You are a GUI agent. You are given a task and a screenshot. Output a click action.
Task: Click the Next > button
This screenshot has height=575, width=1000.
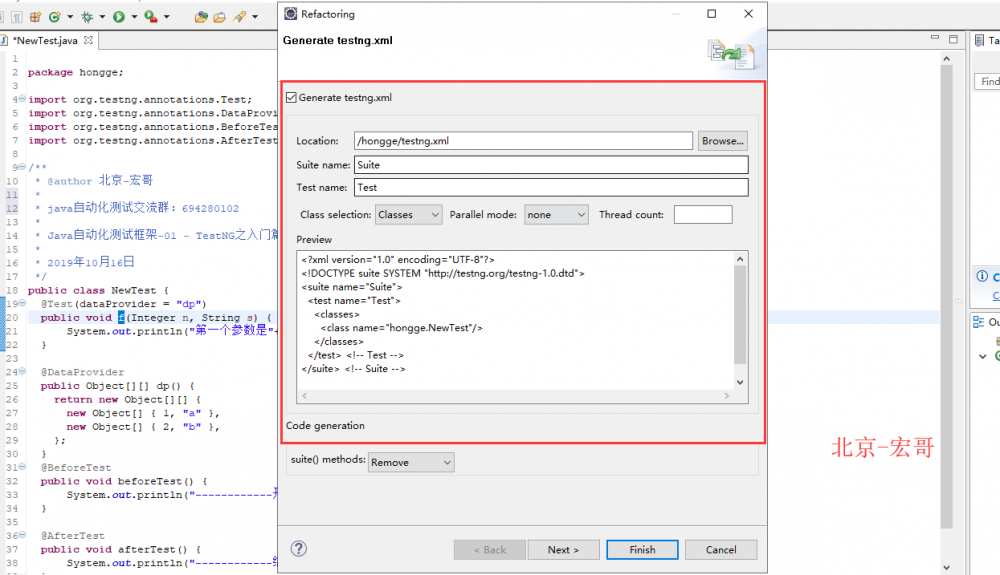pyautogui.click(x=563, y=550)
